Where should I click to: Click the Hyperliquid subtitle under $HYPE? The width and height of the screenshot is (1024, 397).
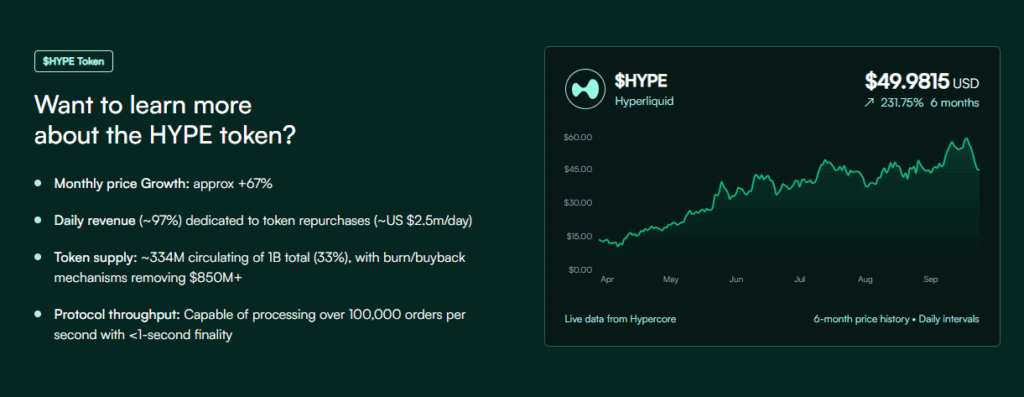click(644, 102)
